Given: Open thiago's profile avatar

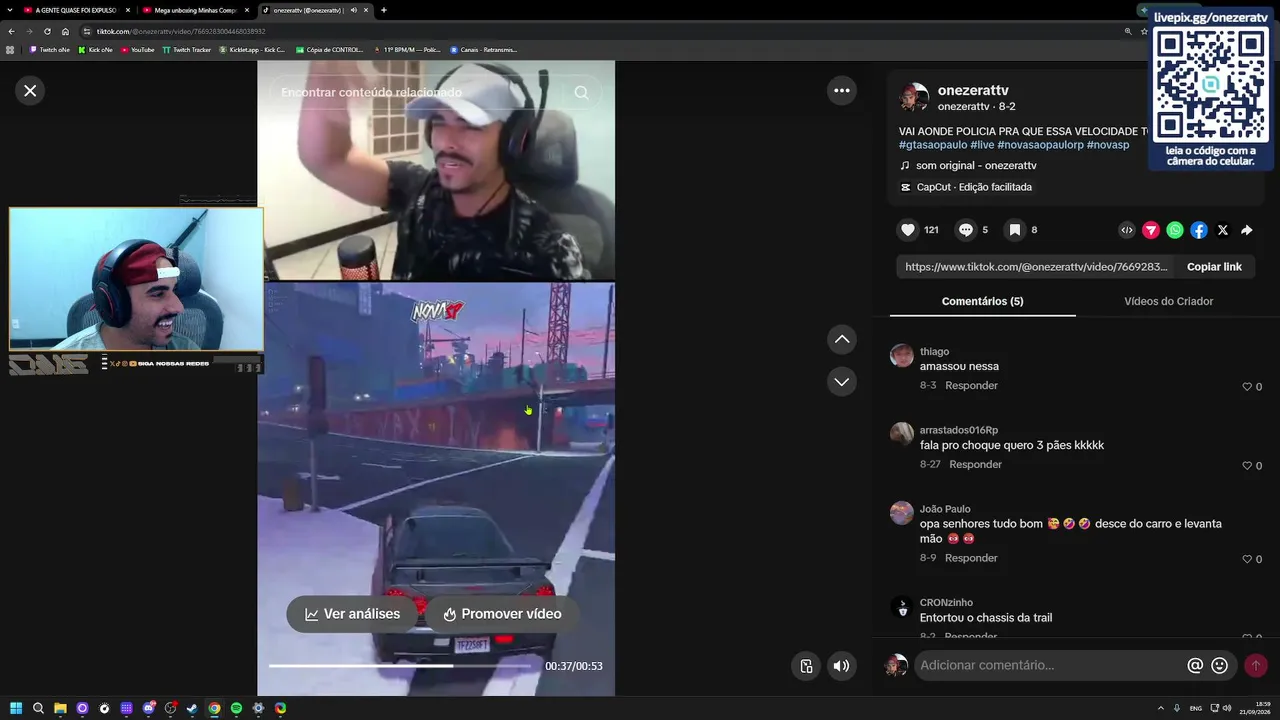Looking at the screenshot, I should [x=902, y=356].
